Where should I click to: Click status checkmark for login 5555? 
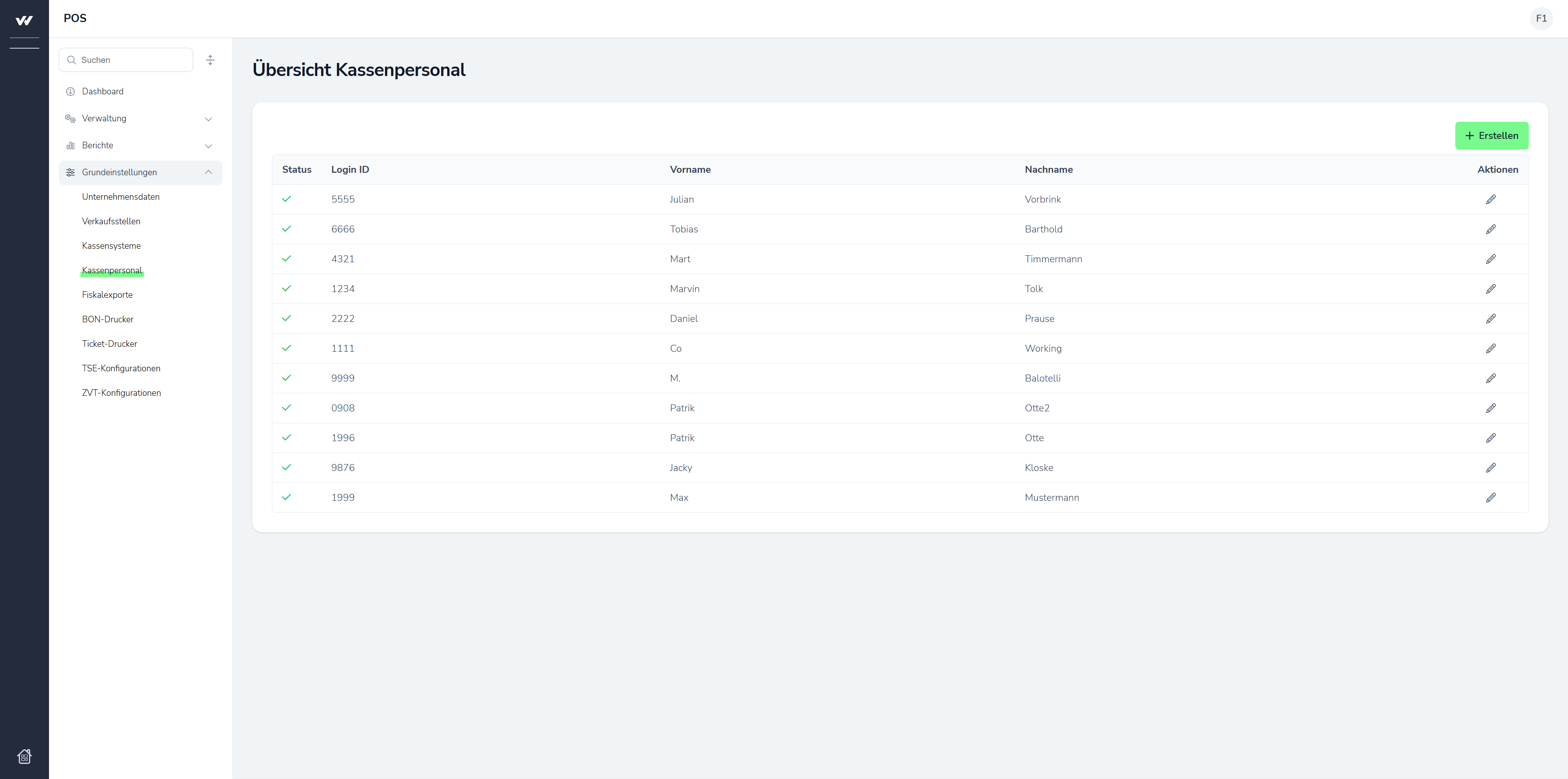[287, 199]
